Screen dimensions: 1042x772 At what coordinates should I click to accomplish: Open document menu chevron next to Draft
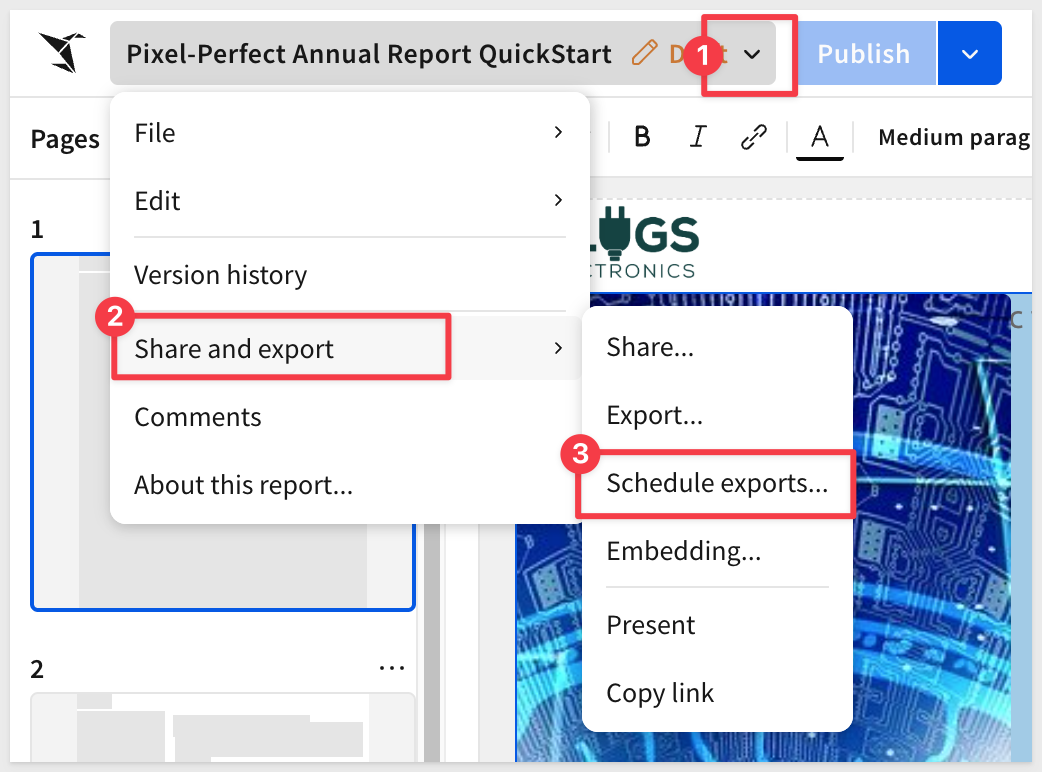tap(753, 54)
